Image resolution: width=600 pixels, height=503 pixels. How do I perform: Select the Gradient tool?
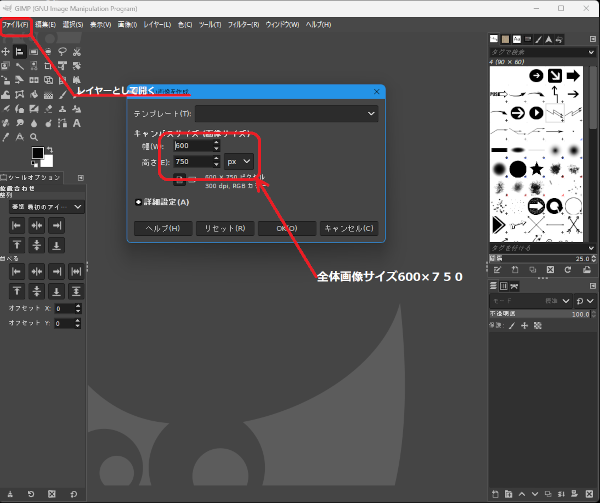coord(48,94)
